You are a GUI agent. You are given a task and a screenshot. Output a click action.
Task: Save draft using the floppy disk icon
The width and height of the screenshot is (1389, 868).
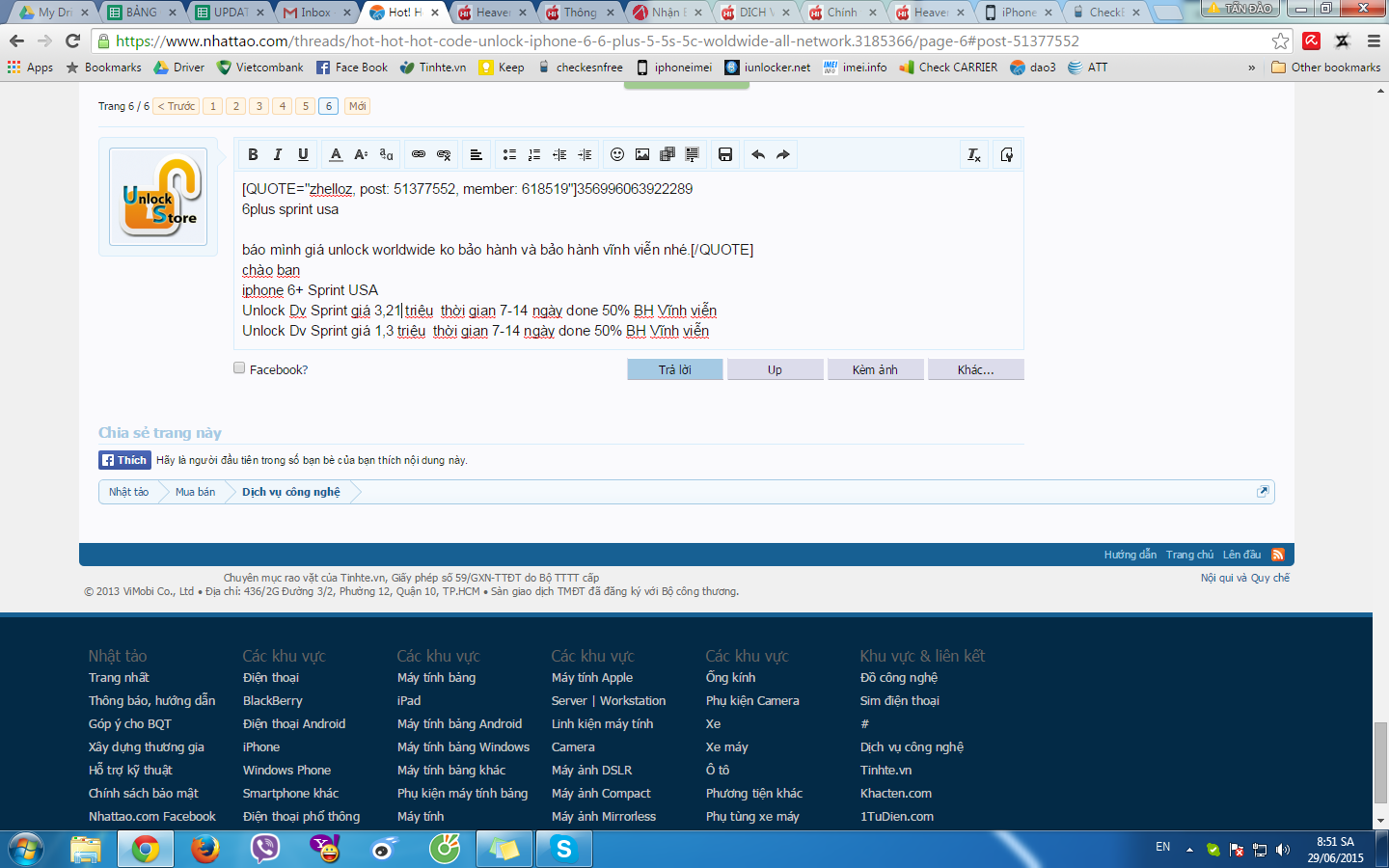point(725,154)
